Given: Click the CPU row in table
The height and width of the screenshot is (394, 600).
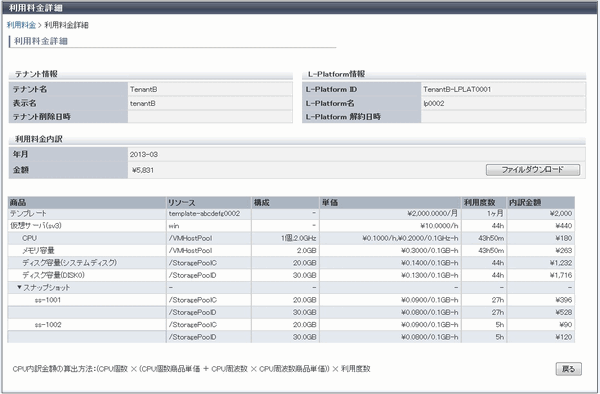Looking at the screenshot, I should [x=291, y=238].
